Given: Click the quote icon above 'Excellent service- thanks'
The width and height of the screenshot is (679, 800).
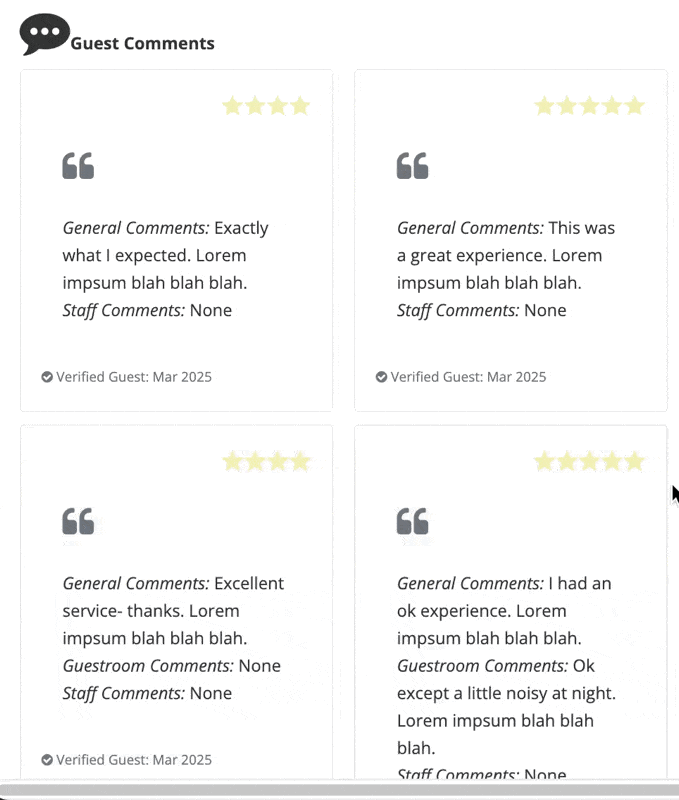Looking at the screenshot, I should (x=78, y=521).
